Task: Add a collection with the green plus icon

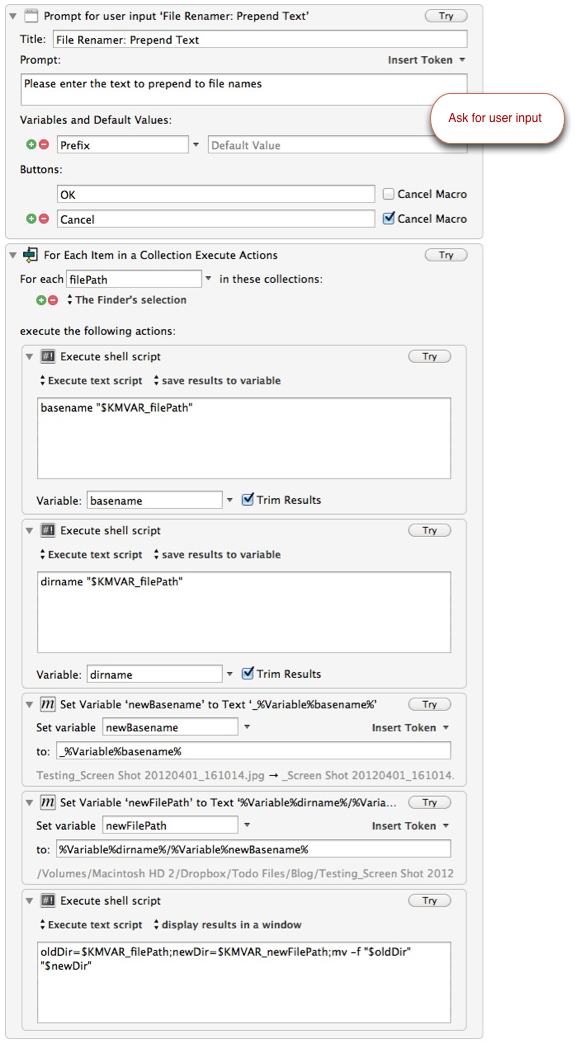Action: (41, 300)
